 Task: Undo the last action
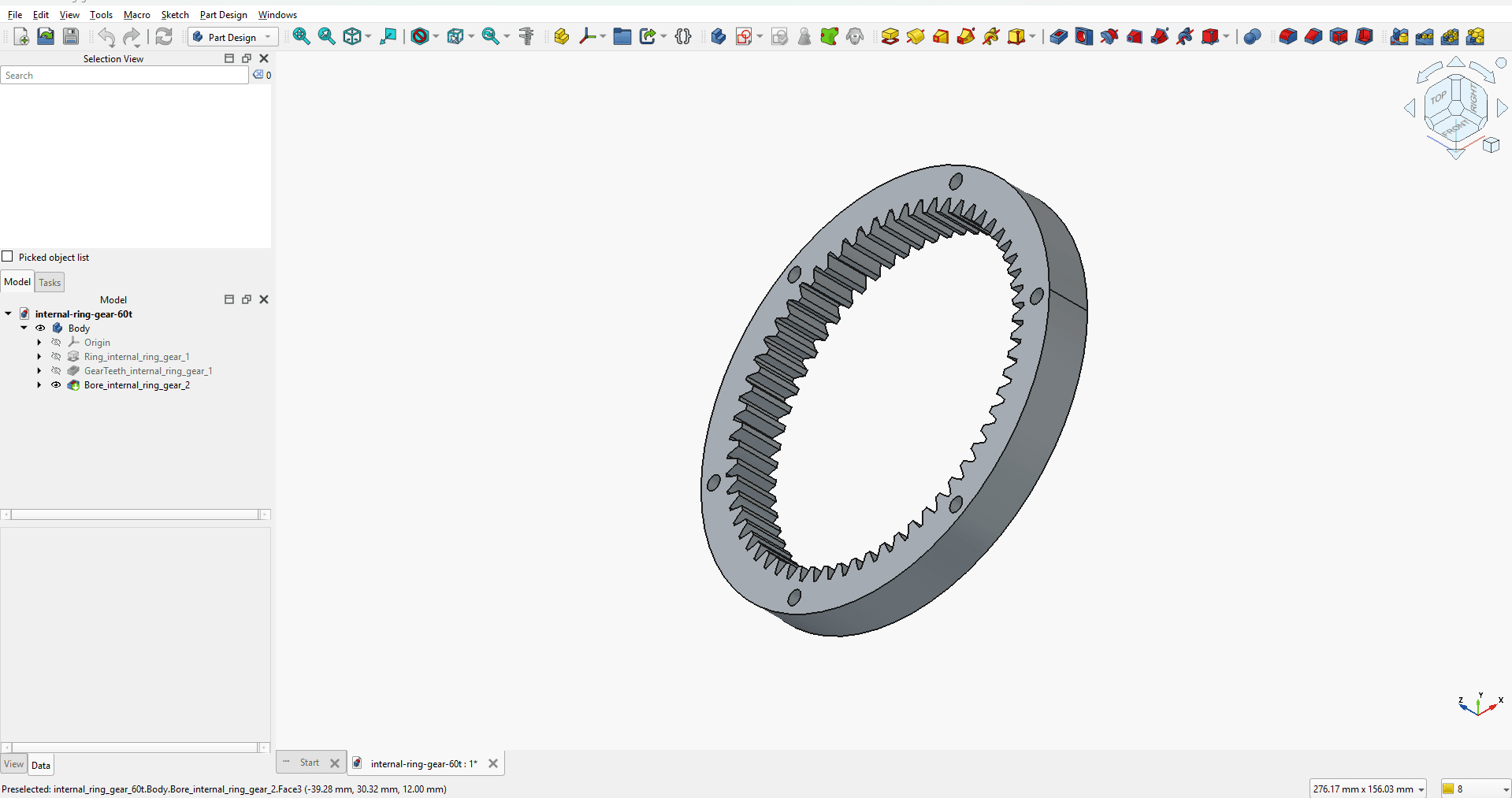(106, 36)
